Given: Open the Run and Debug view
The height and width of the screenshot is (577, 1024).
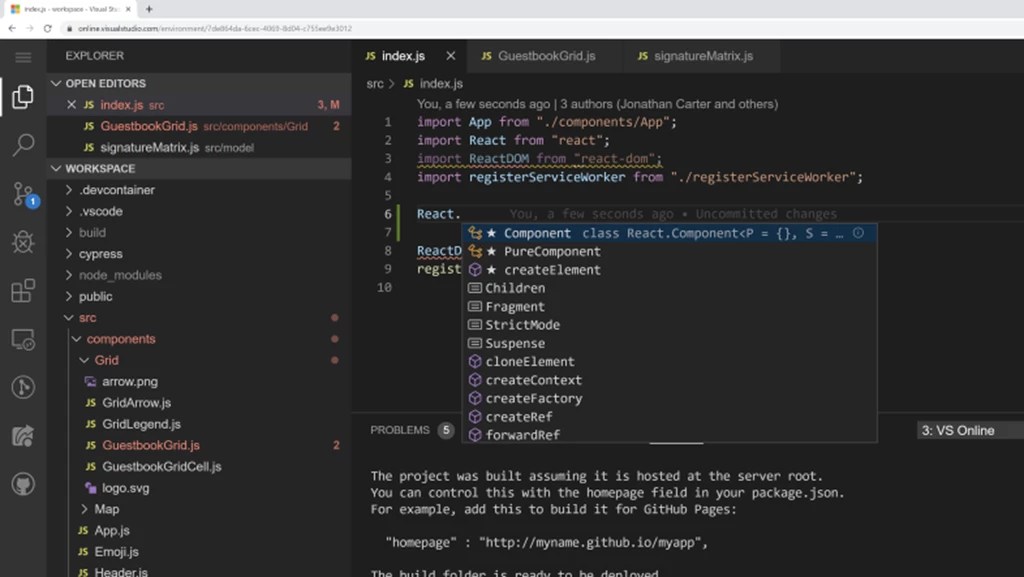Looking at the screenshot, I should point(22,243).
